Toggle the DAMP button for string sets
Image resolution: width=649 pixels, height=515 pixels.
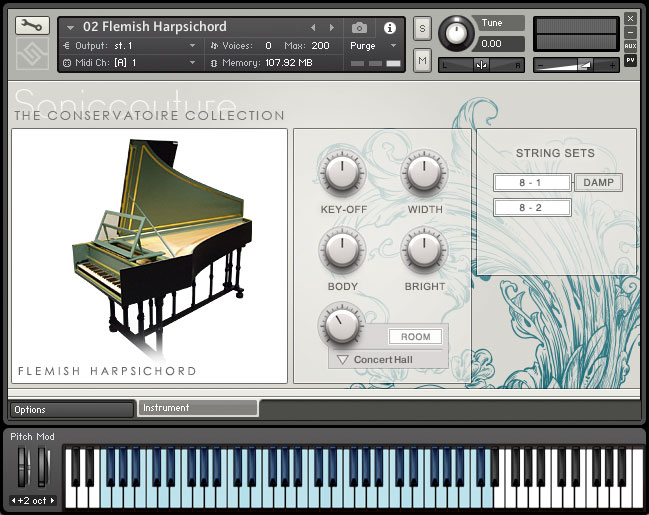tap(598, 183)
